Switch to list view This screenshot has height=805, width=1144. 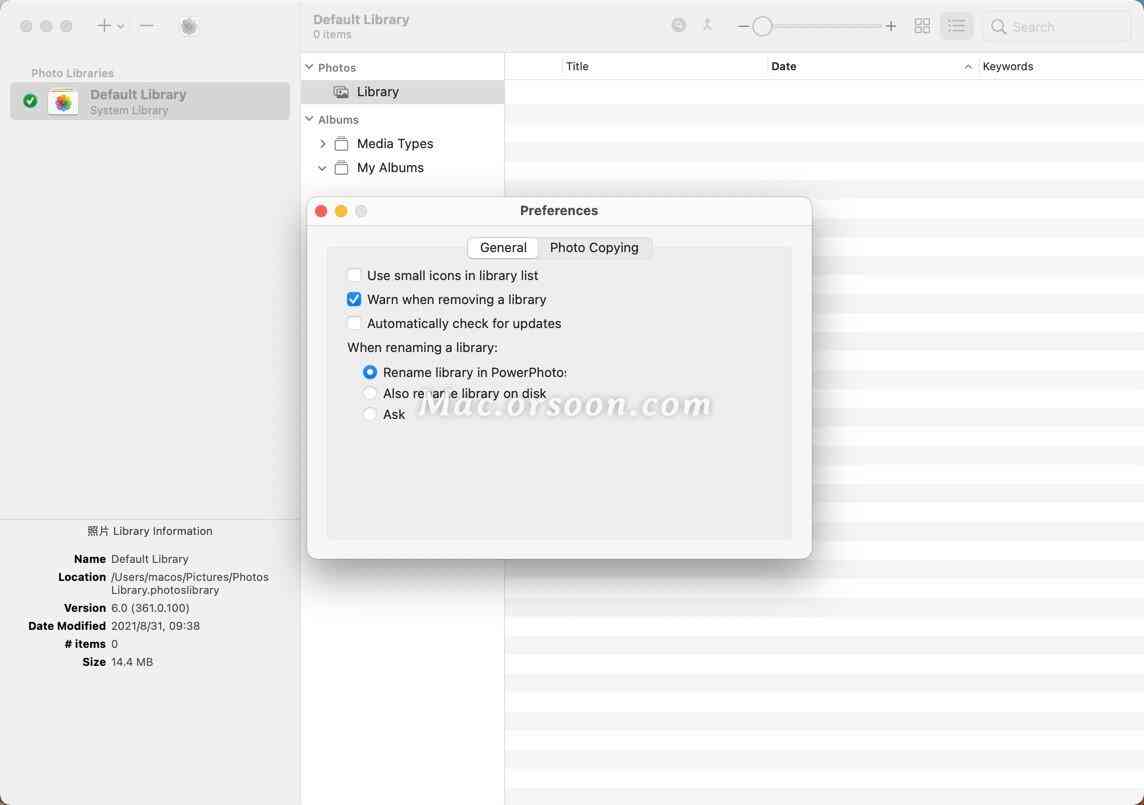[956, 26]
